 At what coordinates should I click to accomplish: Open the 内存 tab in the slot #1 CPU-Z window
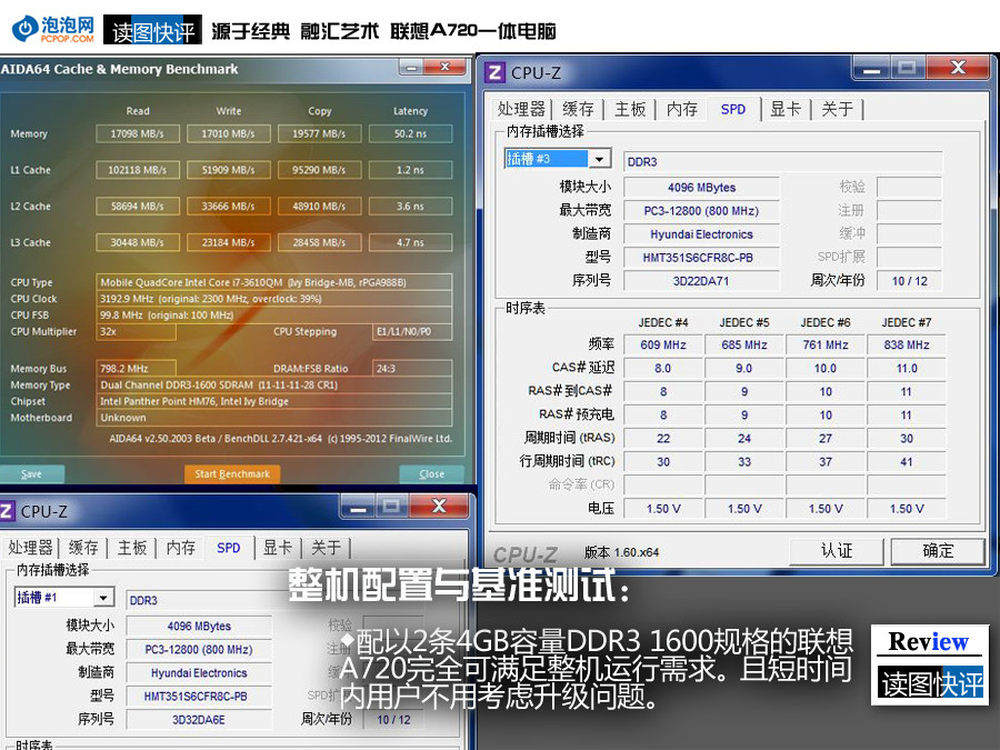coord(181,548)
